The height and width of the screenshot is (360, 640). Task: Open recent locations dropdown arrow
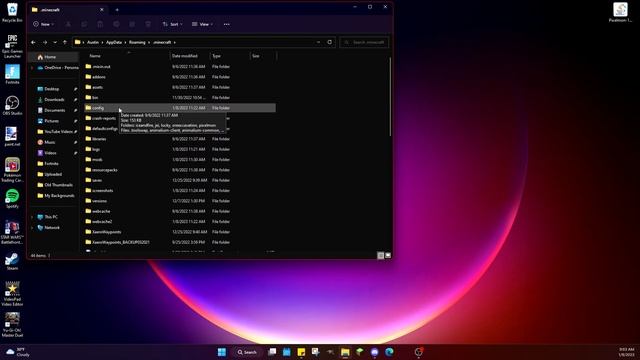pos(55,42)
